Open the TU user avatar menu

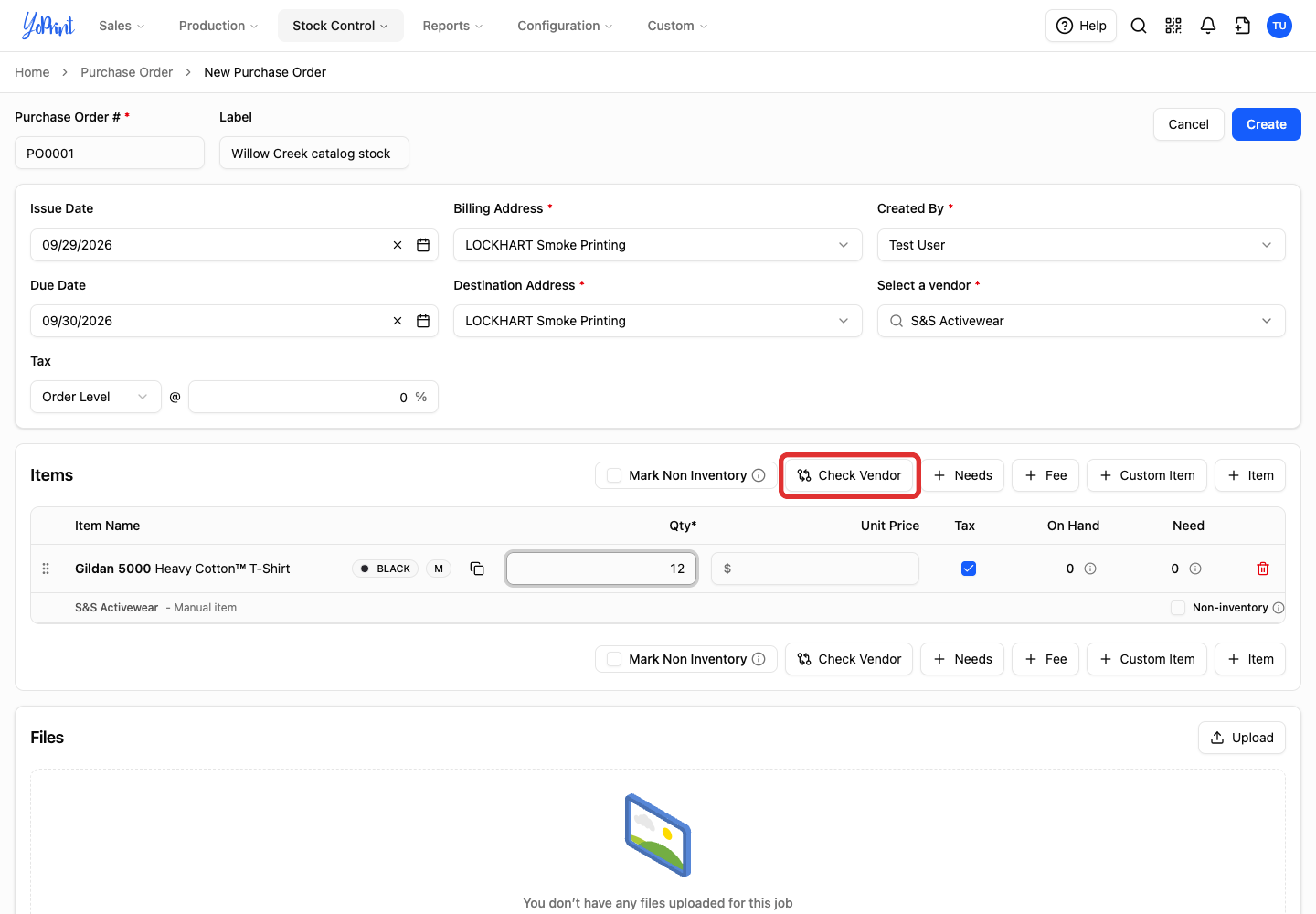[x=1279, y=26]
